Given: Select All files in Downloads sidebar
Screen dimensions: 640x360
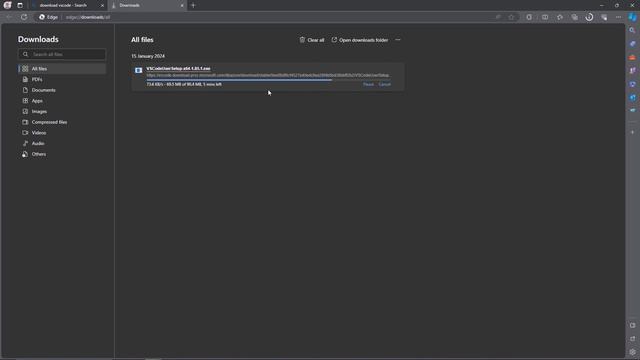Looking at the screenshot, I should coord(62,69).
